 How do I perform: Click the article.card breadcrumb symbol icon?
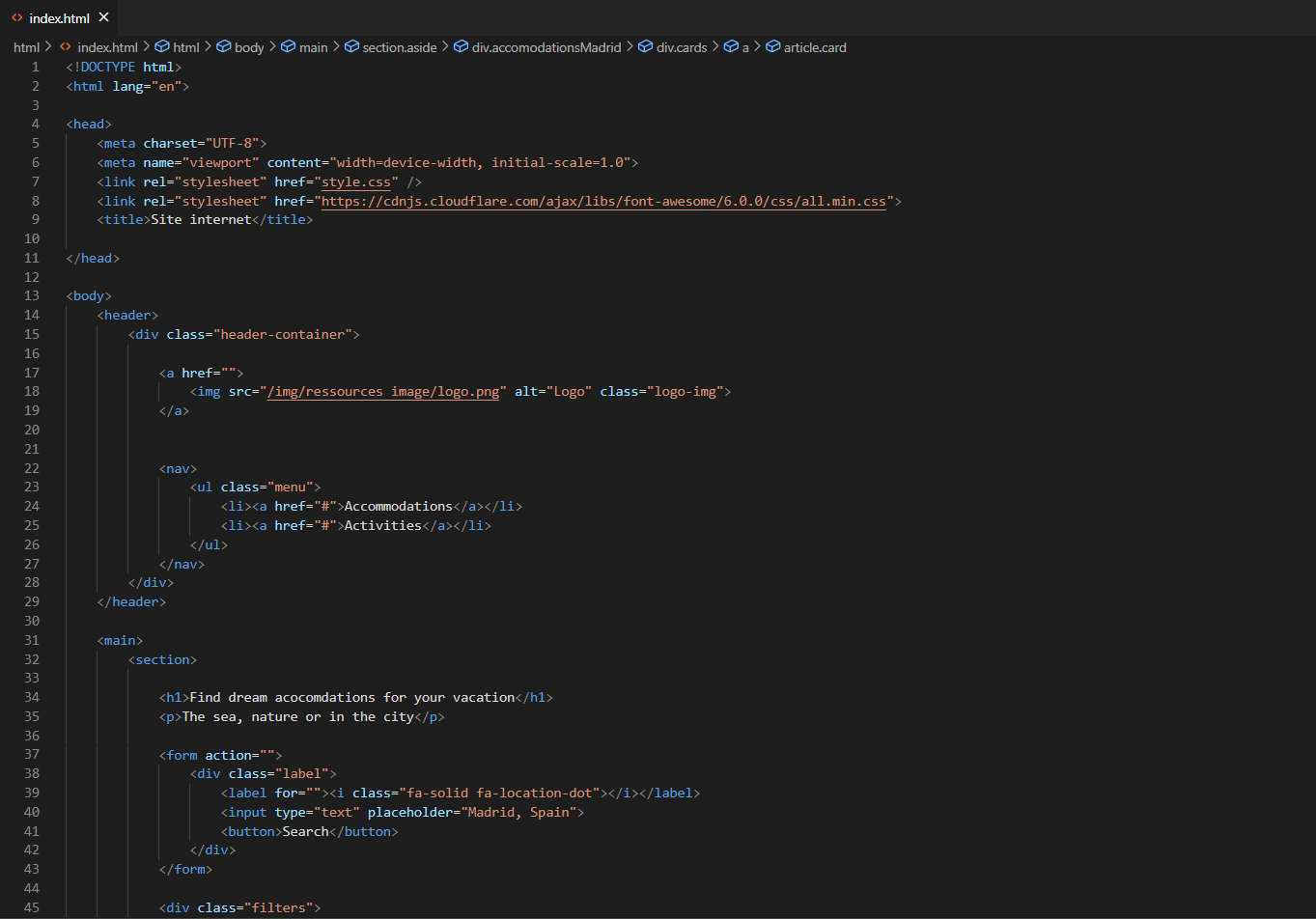click(772, 47)
